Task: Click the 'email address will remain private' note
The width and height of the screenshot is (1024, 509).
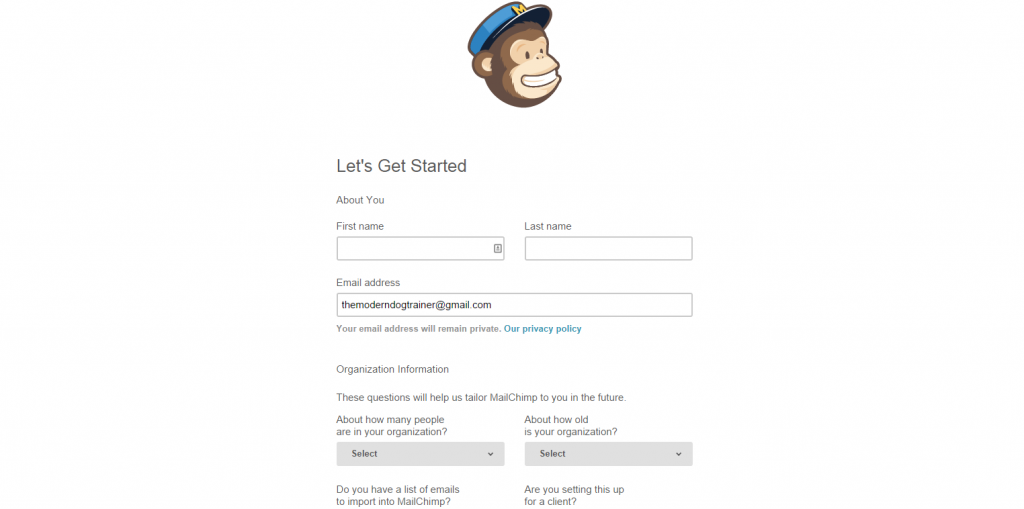Action: [419, 329]
